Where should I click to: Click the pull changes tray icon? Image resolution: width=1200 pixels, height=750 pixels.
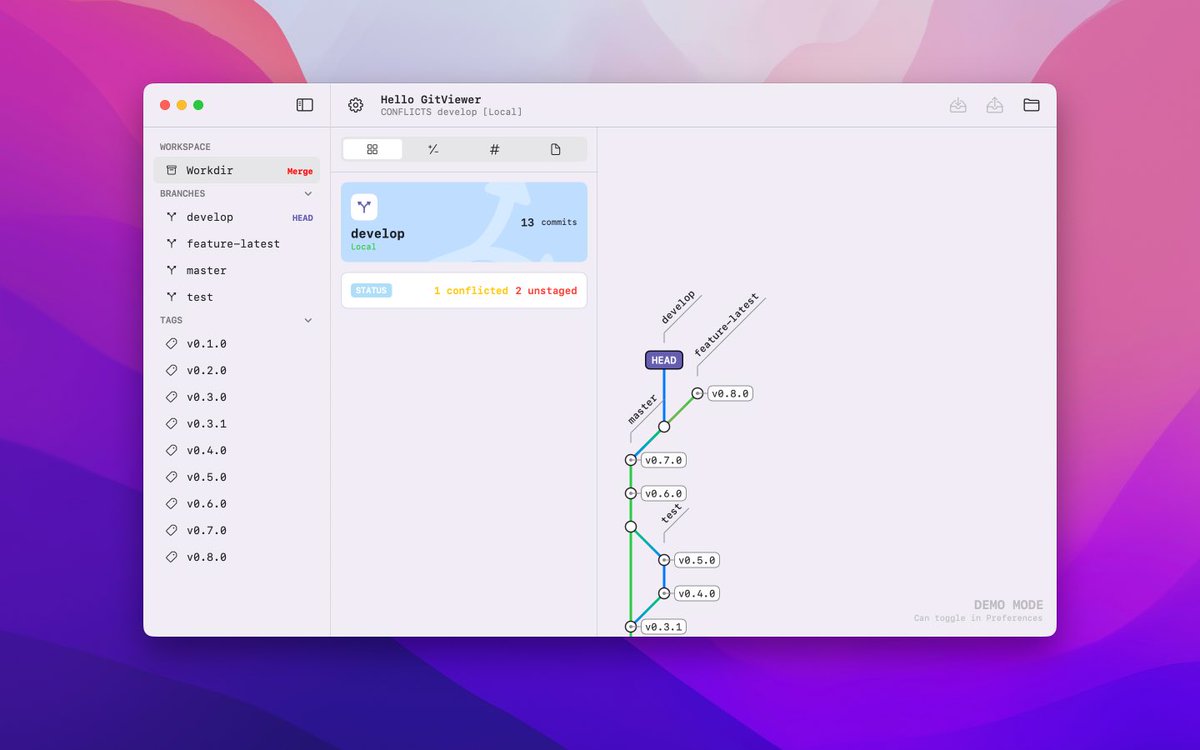tap(957, 104)
